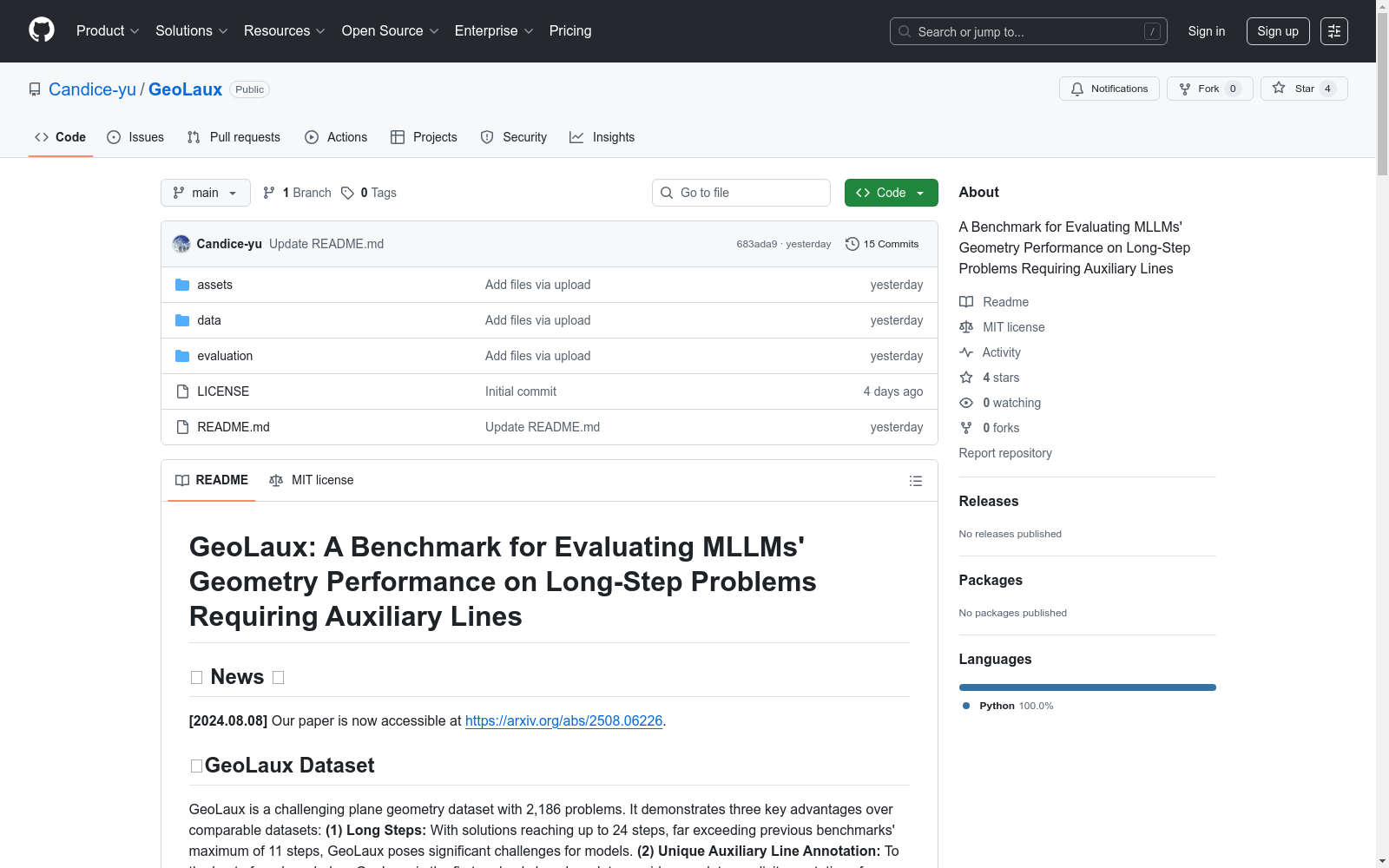Click the magnifier icon in Go to file
The width and height of the screenshot is (1389, 868).
pyautogui.click(x=667, y=193)
